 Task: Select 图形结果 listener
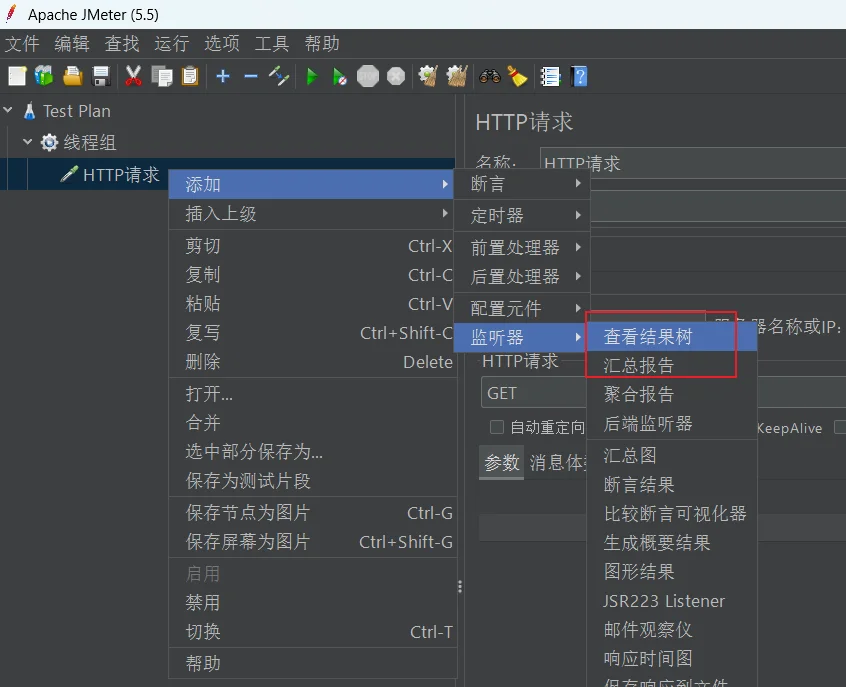coord(672,572)
